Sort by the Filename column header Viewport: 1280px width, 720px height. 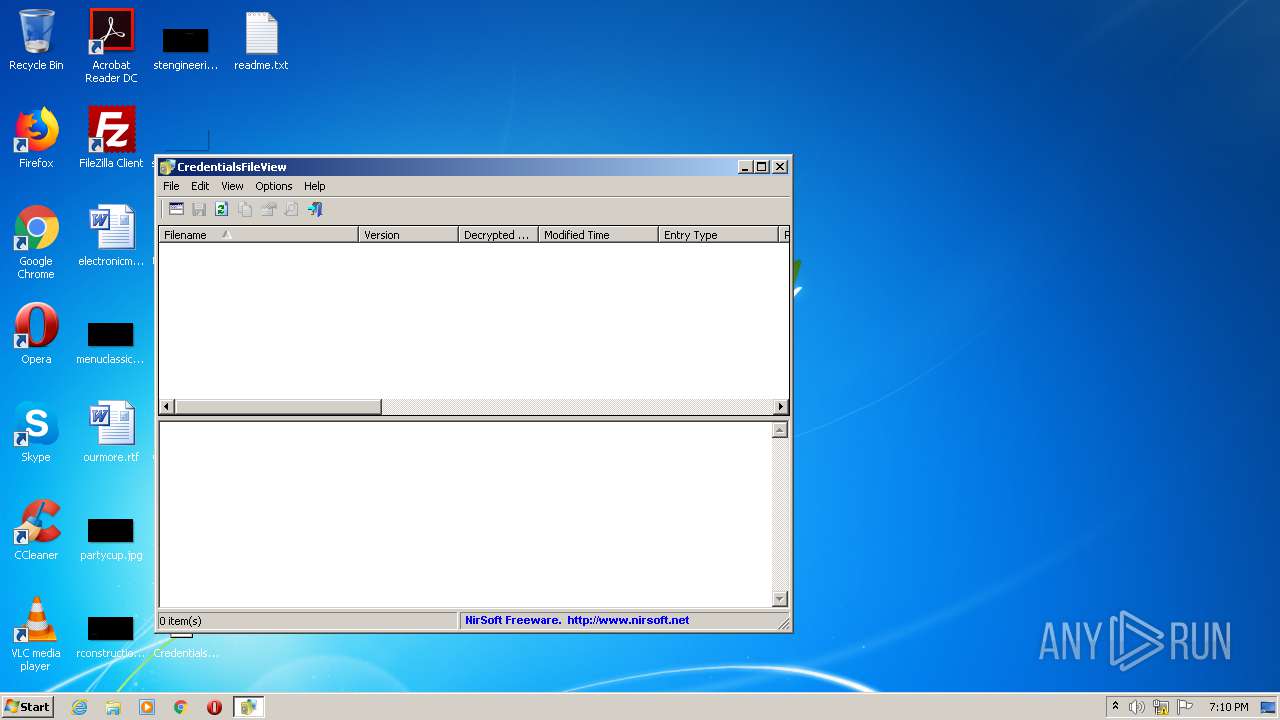[x=258, y=235]
